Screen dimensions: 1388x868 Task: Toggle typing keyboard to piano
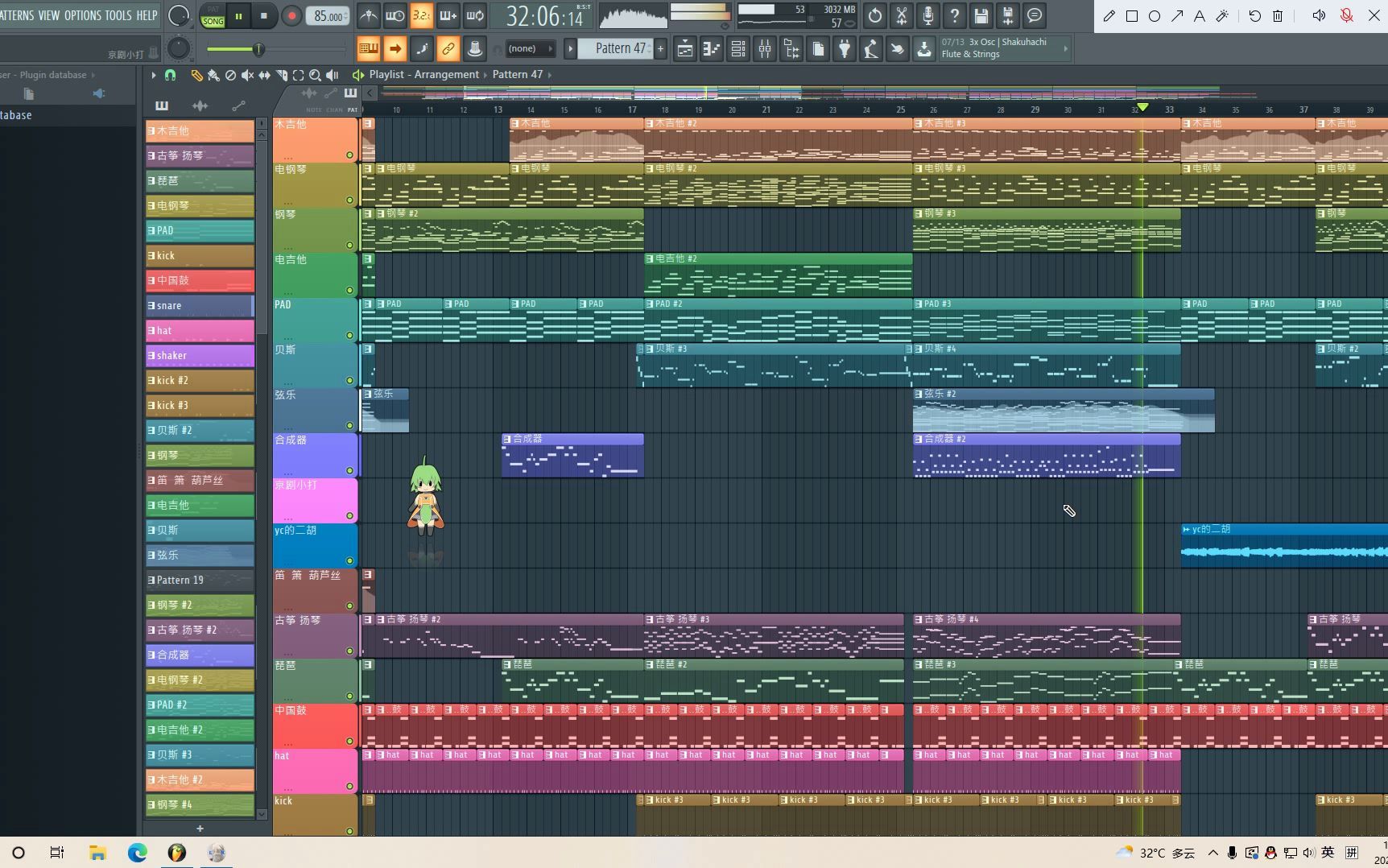tap(368, 49)
